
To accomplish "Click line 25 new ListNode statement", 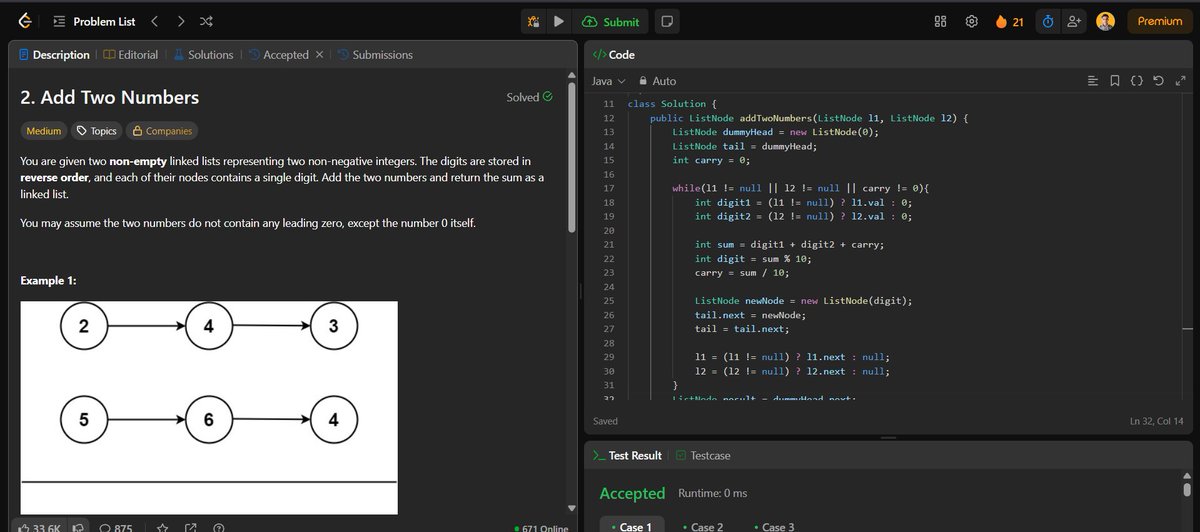I will [804, 301].
